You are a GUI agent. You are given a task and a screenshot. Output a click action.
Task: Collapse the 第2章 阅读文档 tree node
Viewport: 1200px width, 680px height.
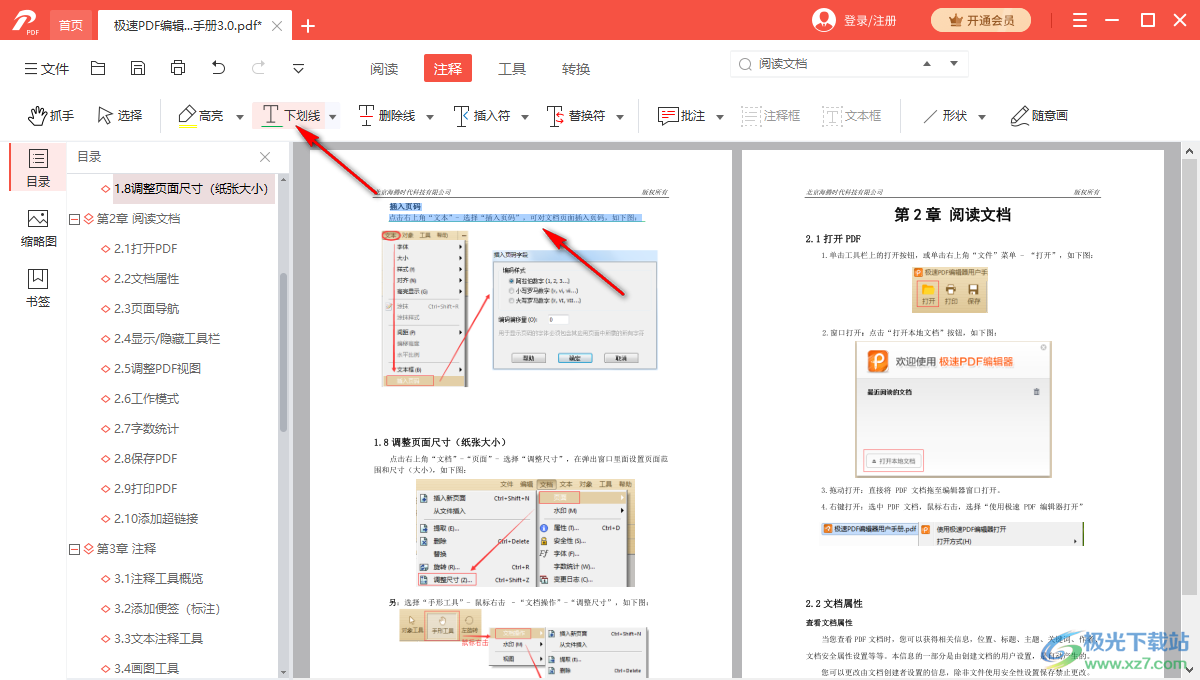[x=74, y=219]
